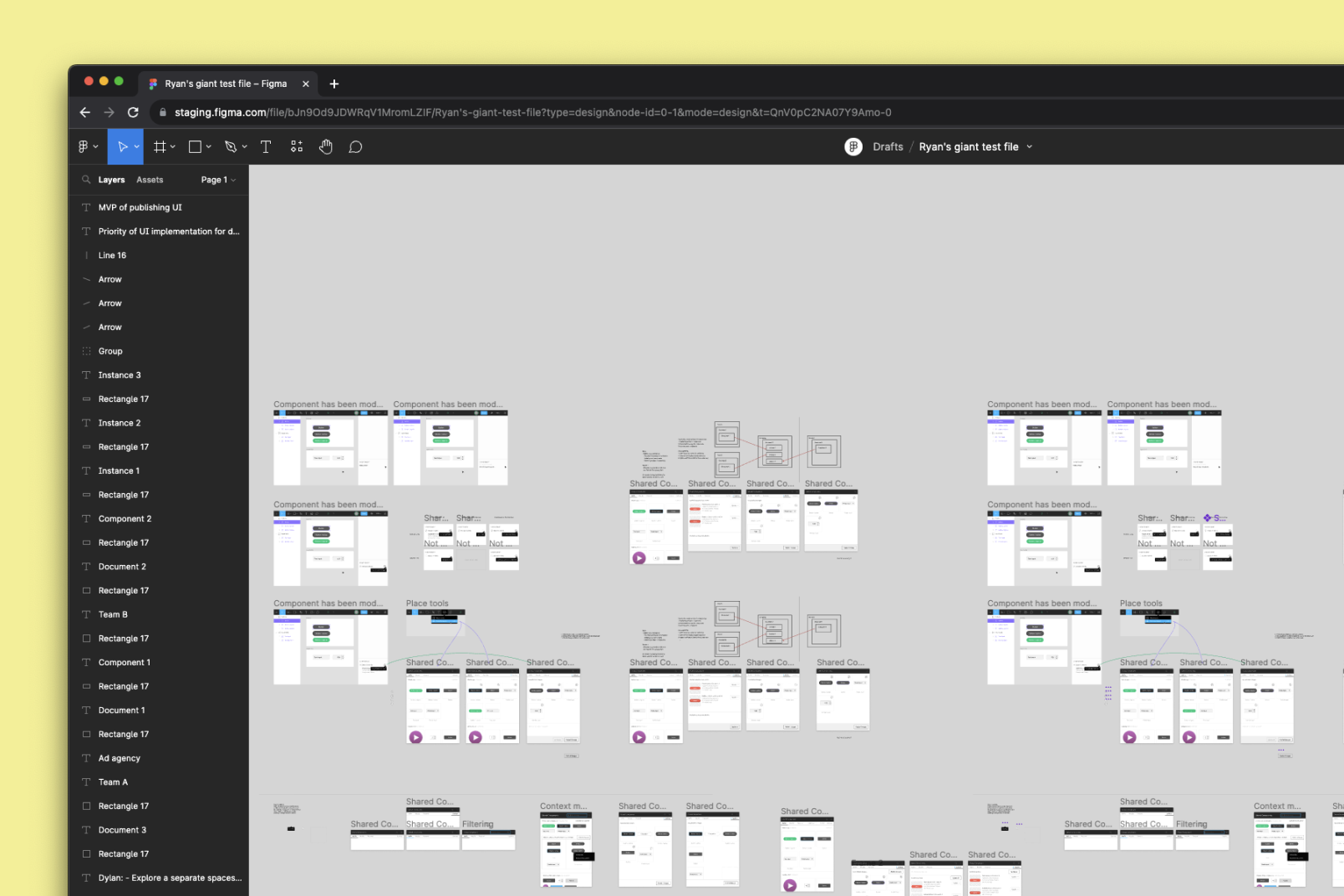Select the Instance 3 layer
Screen dimensions: 1344x896
(x=120, y=375)
